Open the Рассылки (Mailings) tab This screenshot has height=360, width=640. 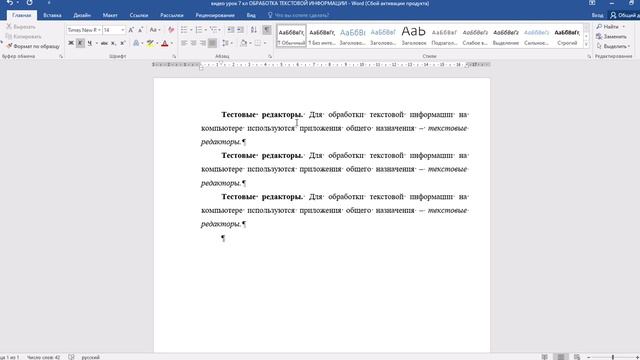(x=172, y=15)
